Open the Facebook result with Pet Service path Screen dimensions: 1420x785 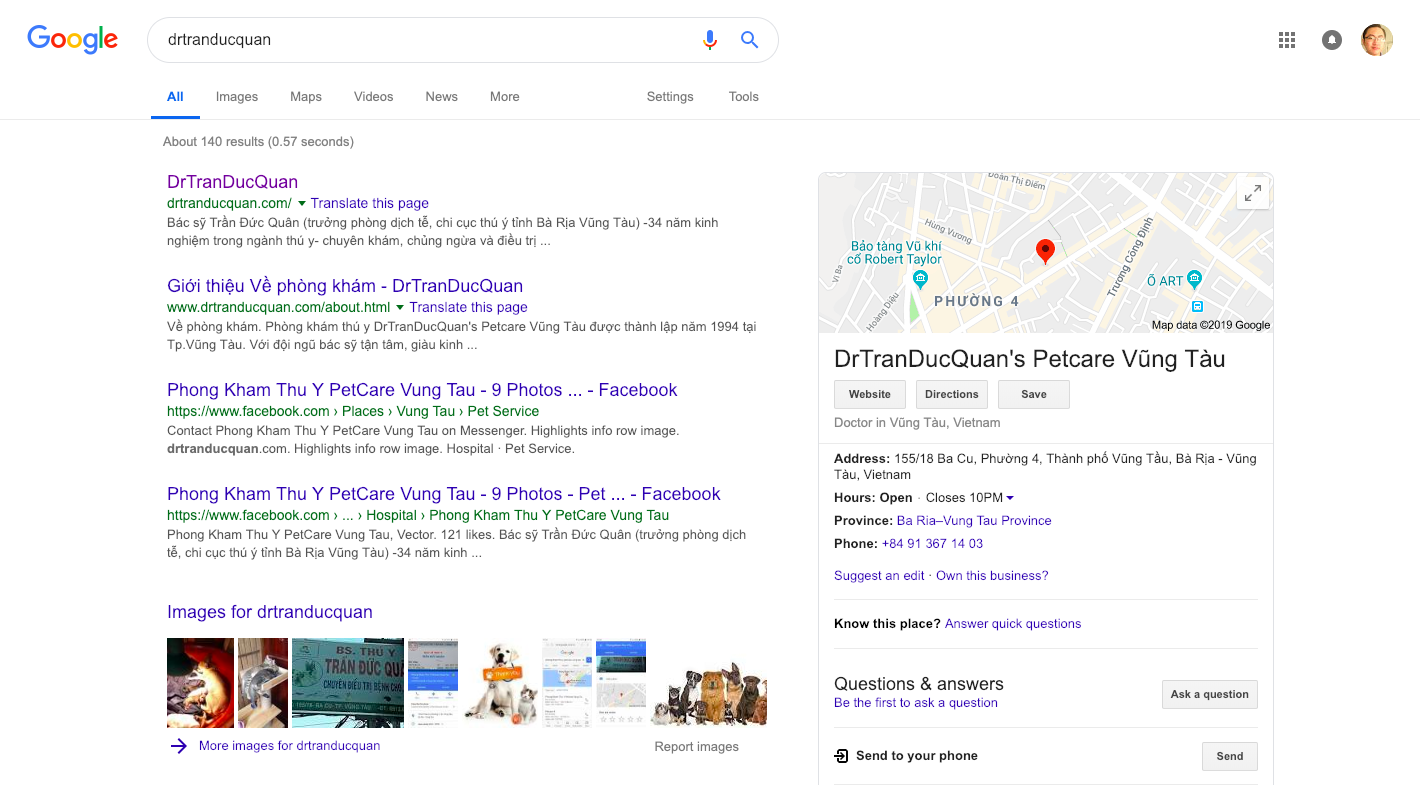pos(422,390)
